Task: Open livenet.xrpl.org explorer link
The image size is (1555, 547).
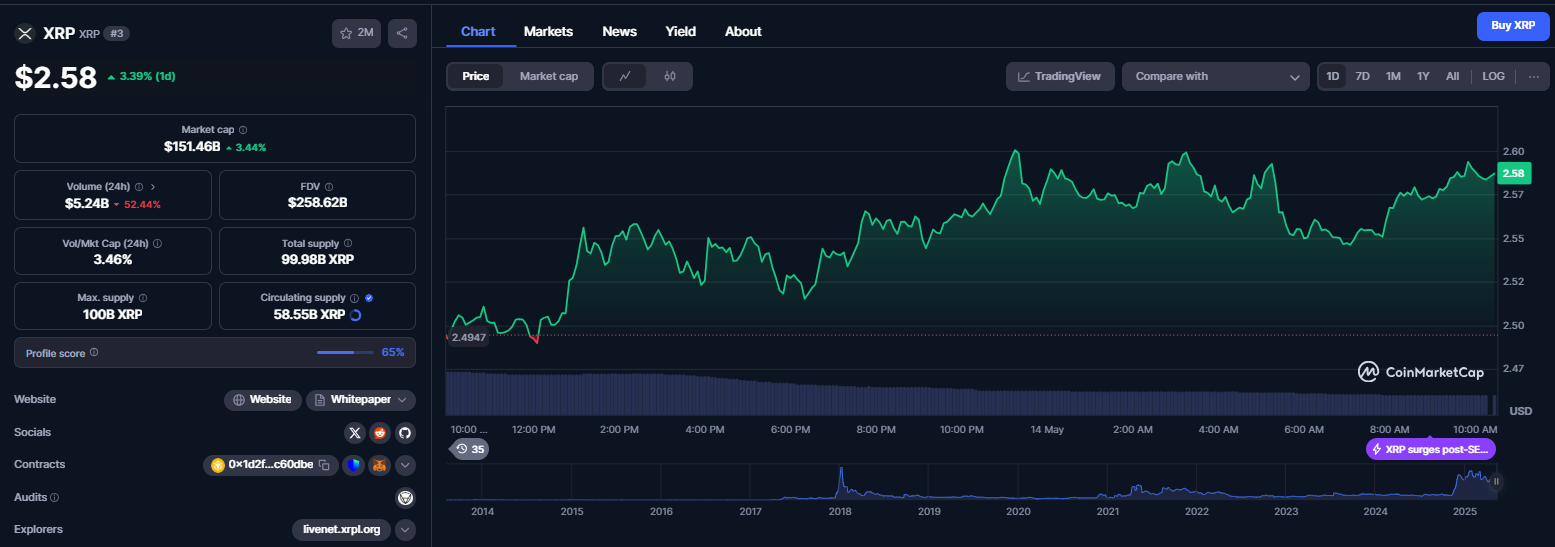Action: point(342,530)
